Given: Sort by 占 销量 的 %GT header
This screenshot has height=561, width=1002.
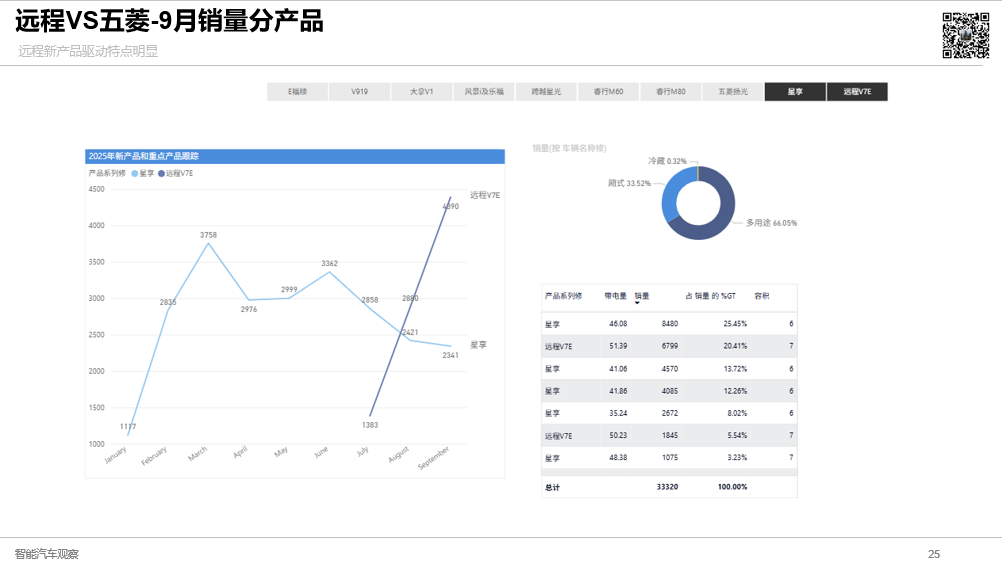Looking at the screenshot, I should pyautogui.click(x=711, y=296).
